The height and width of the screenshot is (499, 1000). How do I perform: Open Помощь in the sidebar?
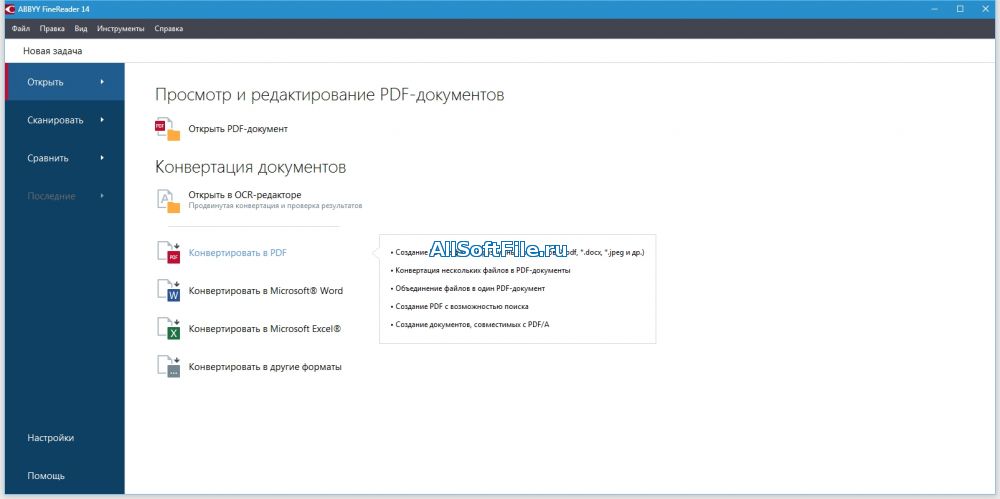[46, 476]
